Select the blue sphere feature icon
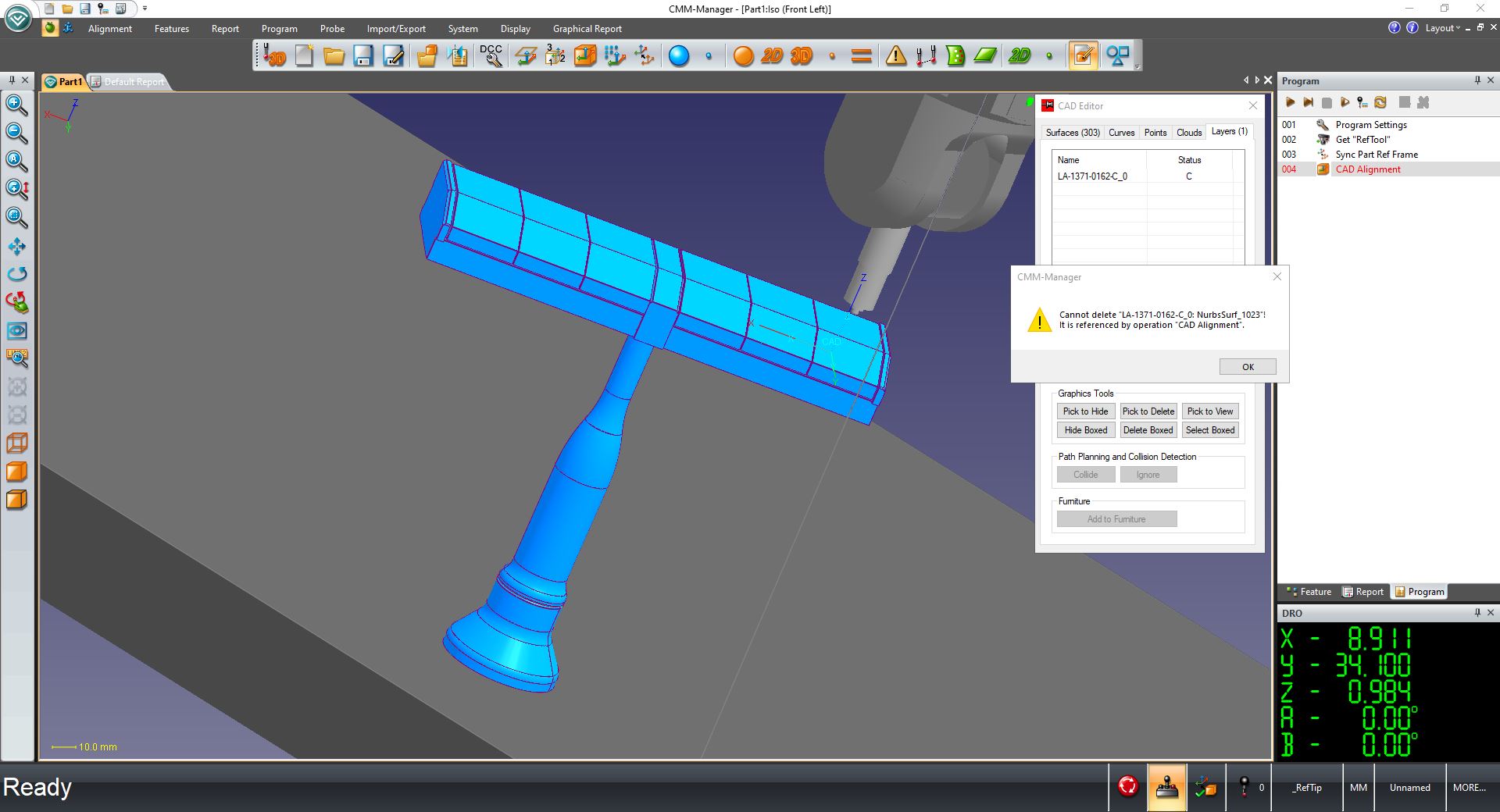The height and width of the screenshot is (812, 1500). click(679, 56)
